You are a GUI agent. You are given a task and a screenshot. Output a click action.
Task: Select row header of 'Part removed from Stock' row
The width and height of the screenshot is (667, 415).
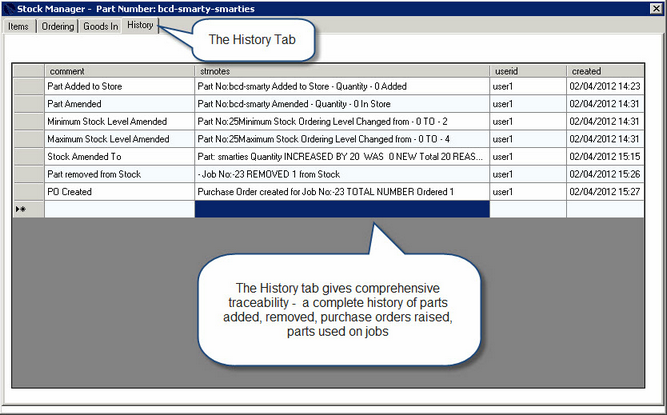tap(29, 174)
